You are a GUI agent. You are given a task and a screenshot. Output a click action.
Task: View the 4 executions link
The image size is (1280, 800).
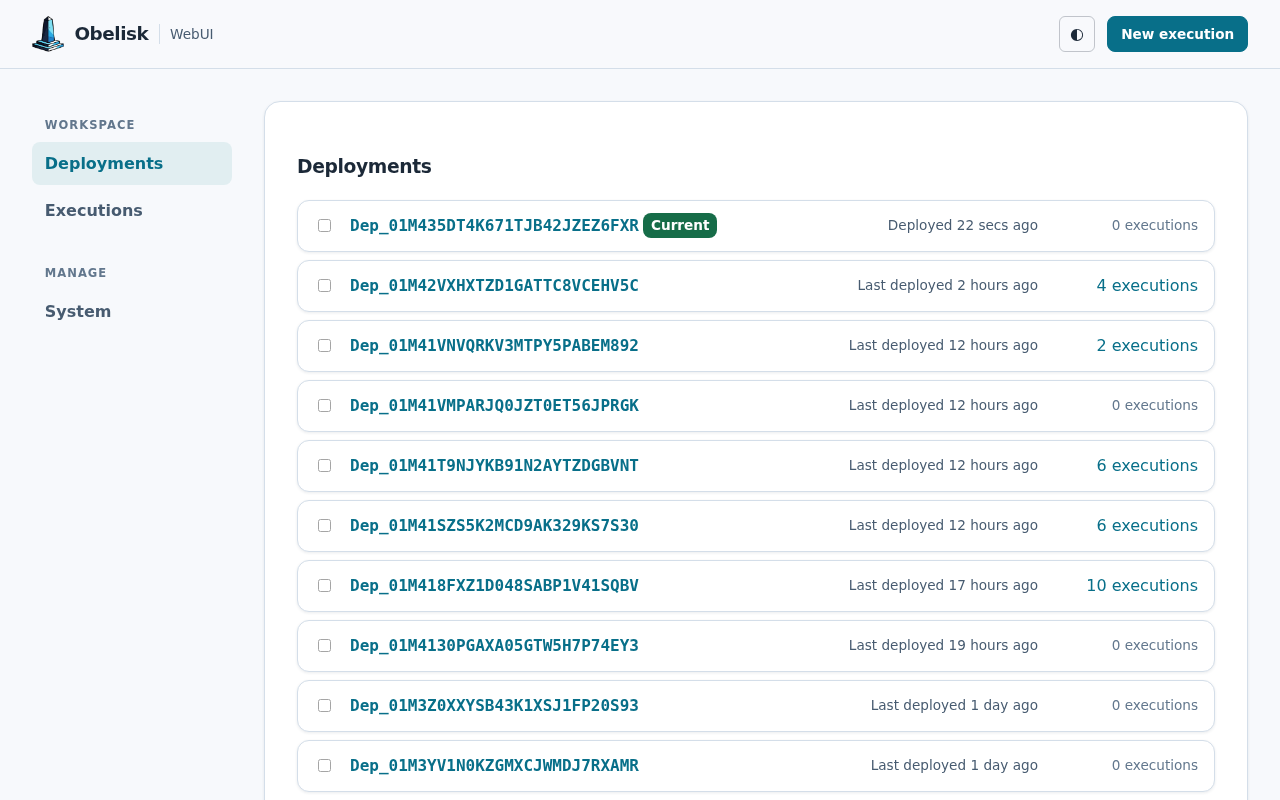[x=1147, y=285]
